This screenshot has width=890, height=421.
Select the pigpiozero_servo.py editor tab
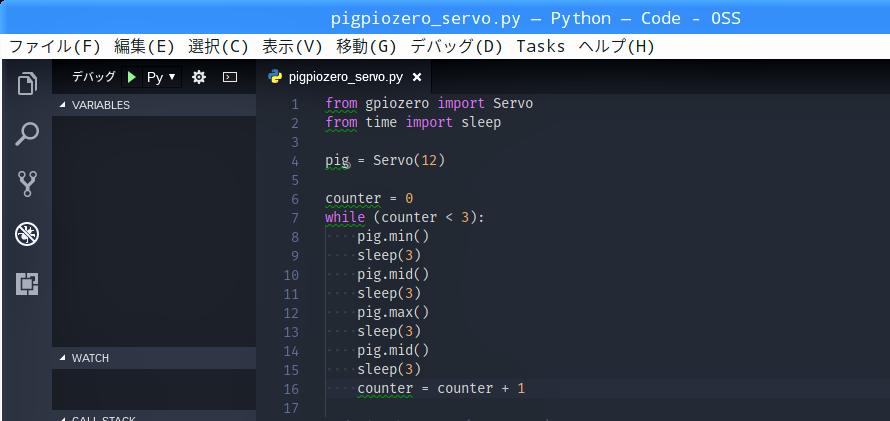(x=345, y=77)
